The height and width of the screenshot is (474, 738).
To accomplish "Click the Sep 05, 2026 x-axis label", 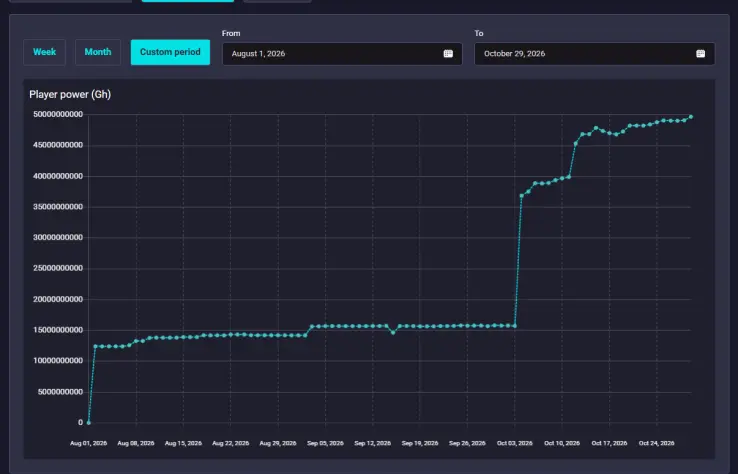I will [x=325, y=443].
